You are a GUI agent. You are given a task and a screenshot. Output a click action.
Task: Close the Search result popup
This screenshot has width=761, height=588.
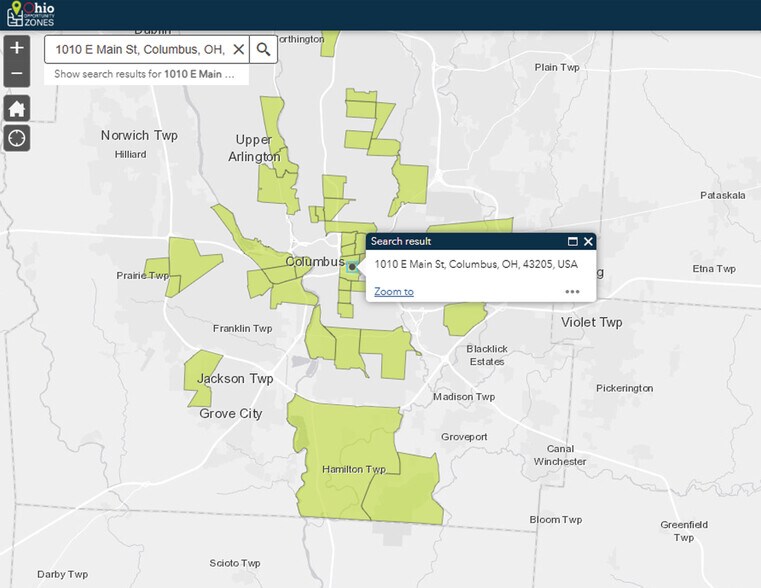(x=588, y=242)
